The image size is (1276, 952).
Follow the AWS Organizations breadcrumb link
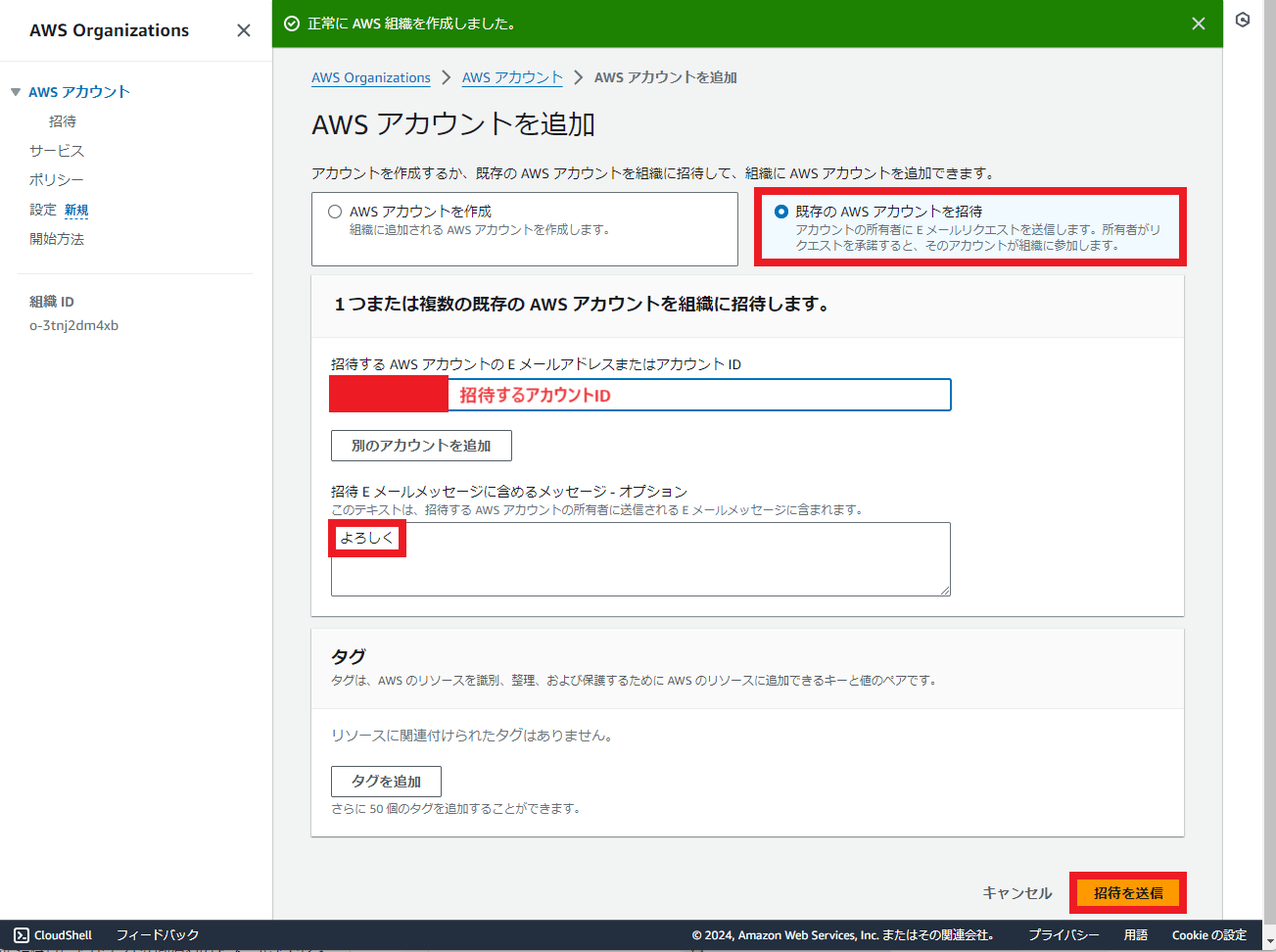coord(371,77)
